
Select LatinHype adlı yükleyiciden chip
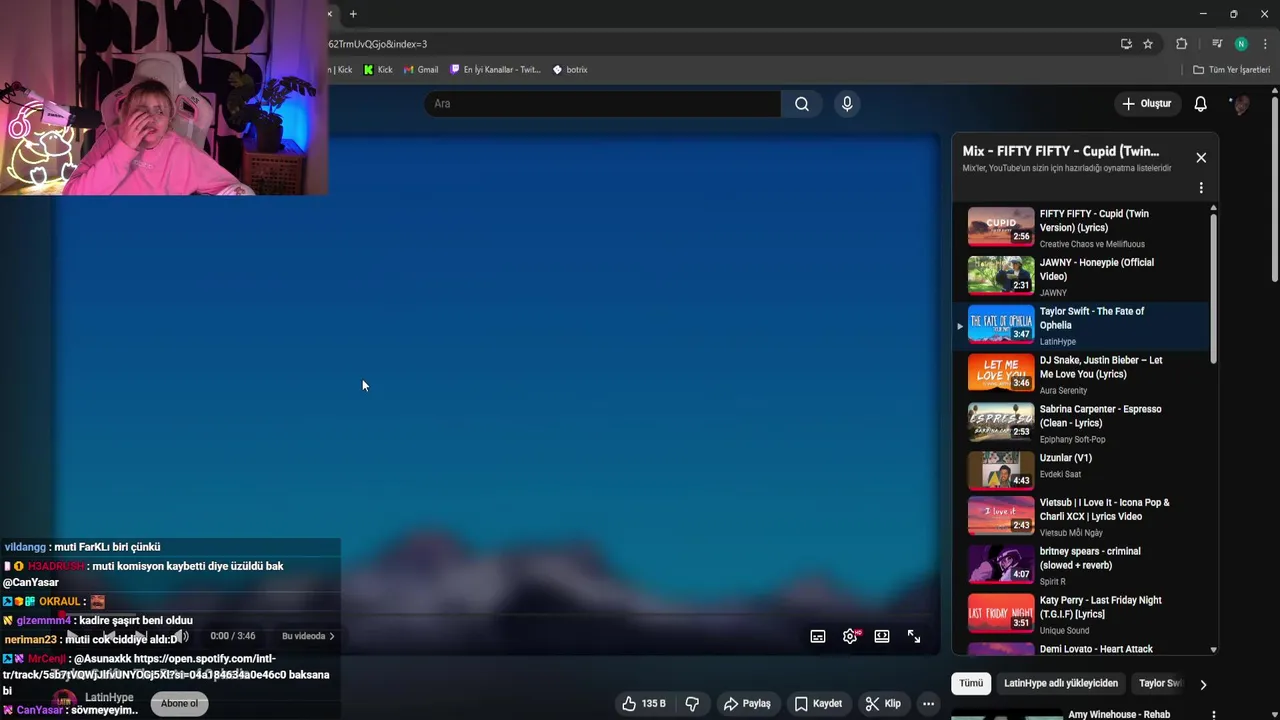click(1061, 684)
